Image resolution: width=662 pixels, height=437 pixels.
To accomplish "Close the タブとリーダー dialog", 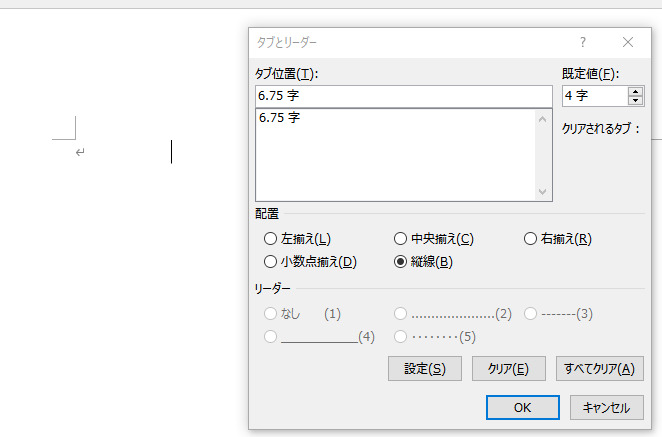I will [628, 43].
